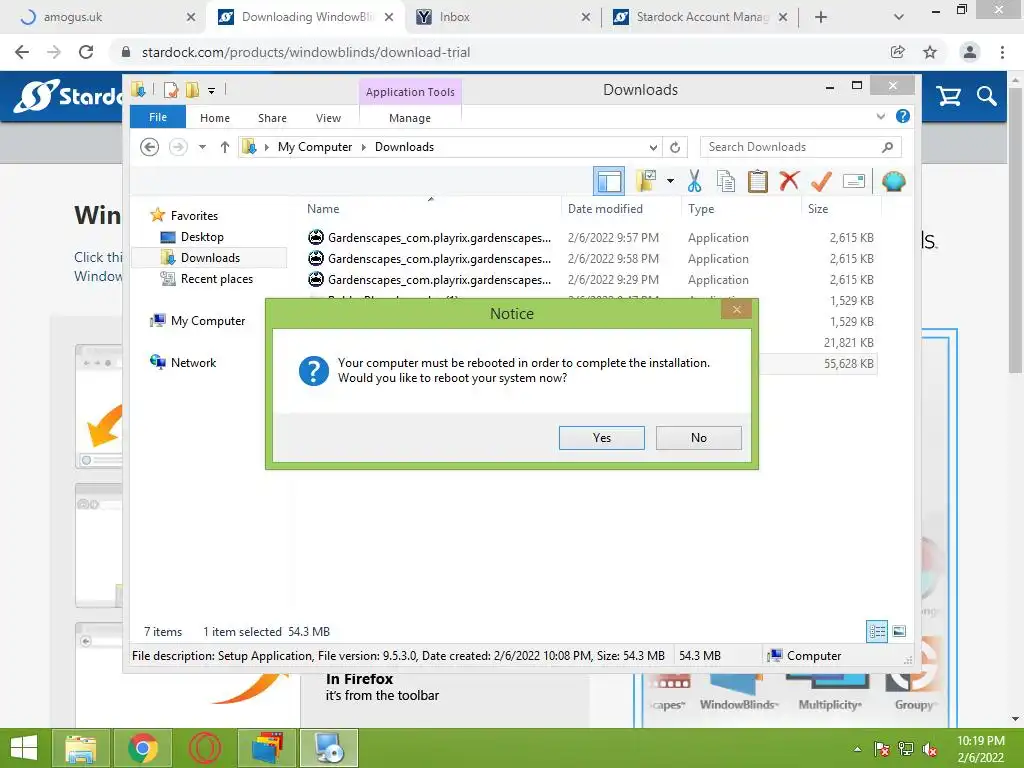Image resolution: width=1024 pixels, height=768 pixels.
Task: Select Gardenscapes file modified 9:29 PM
Action: 591,280
